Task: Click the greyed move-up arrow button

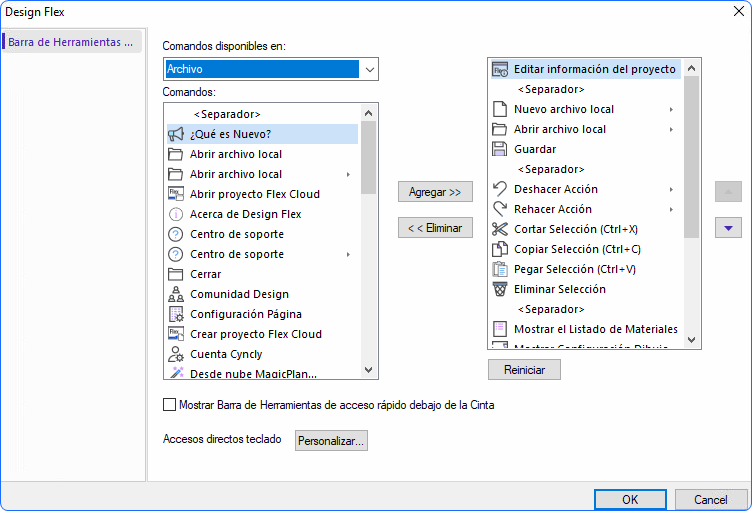Action: pyautogui.click(x=728, y=192)
